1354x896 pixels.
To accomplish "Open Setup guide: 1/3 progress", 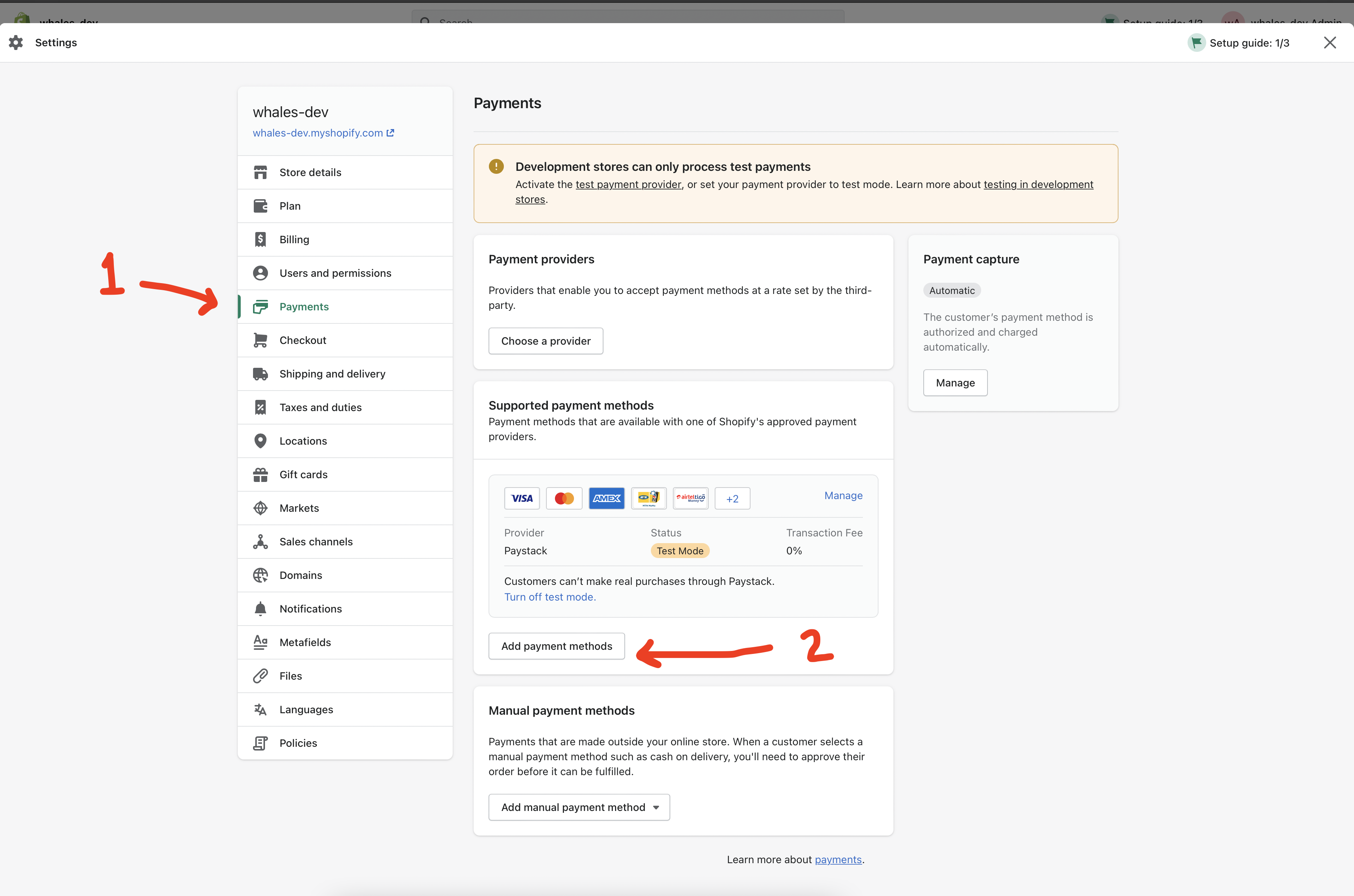I will (1239, 43).
